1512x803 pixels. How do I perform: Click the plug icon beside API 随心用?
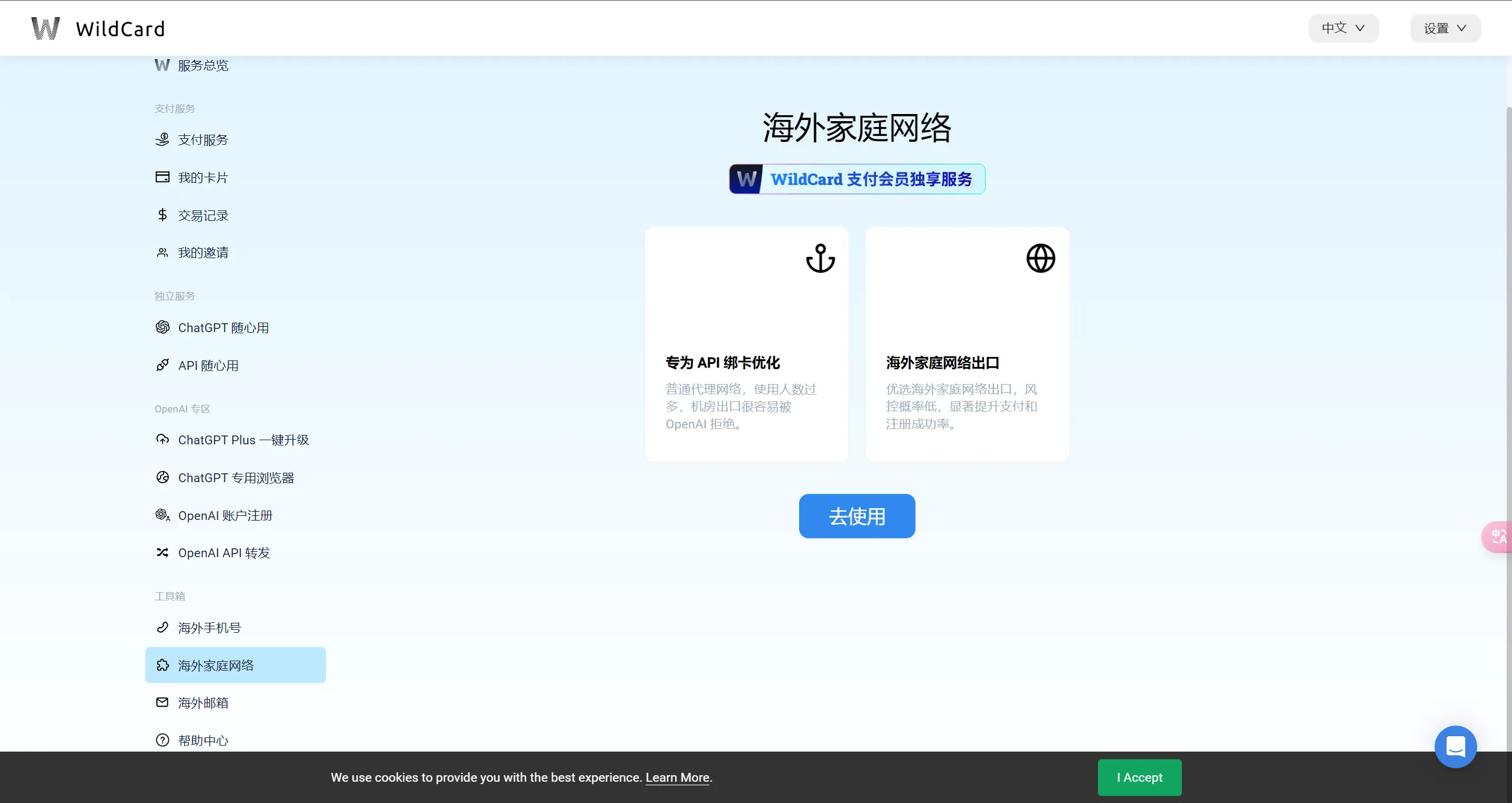(x=162, y=365)
